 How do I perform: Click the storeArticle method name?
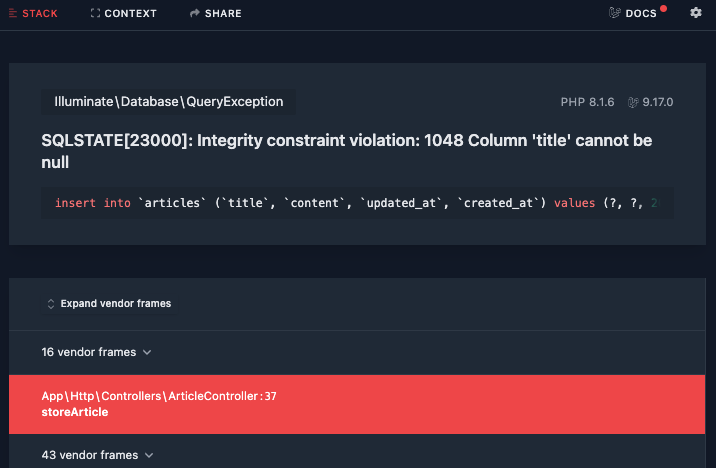coord(75,412)
